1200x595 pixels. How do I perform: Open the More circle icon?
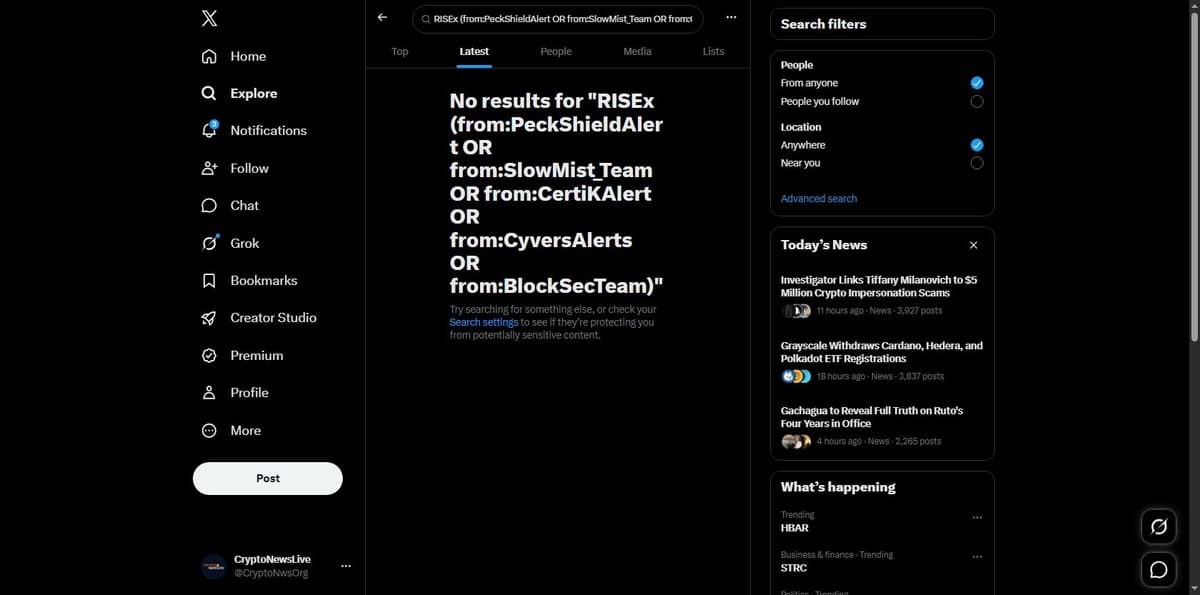(209, 430)
